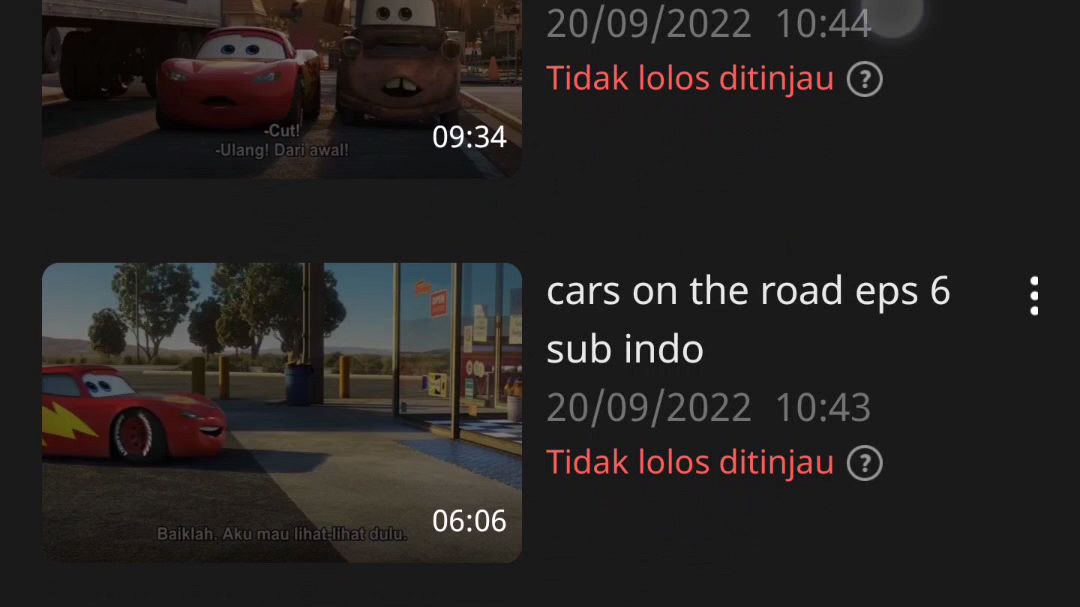1080x607 pixels.
Task: Click subtitle '-Ulang! Dari awal!' on thumbnail
Action: click(282, 150)
